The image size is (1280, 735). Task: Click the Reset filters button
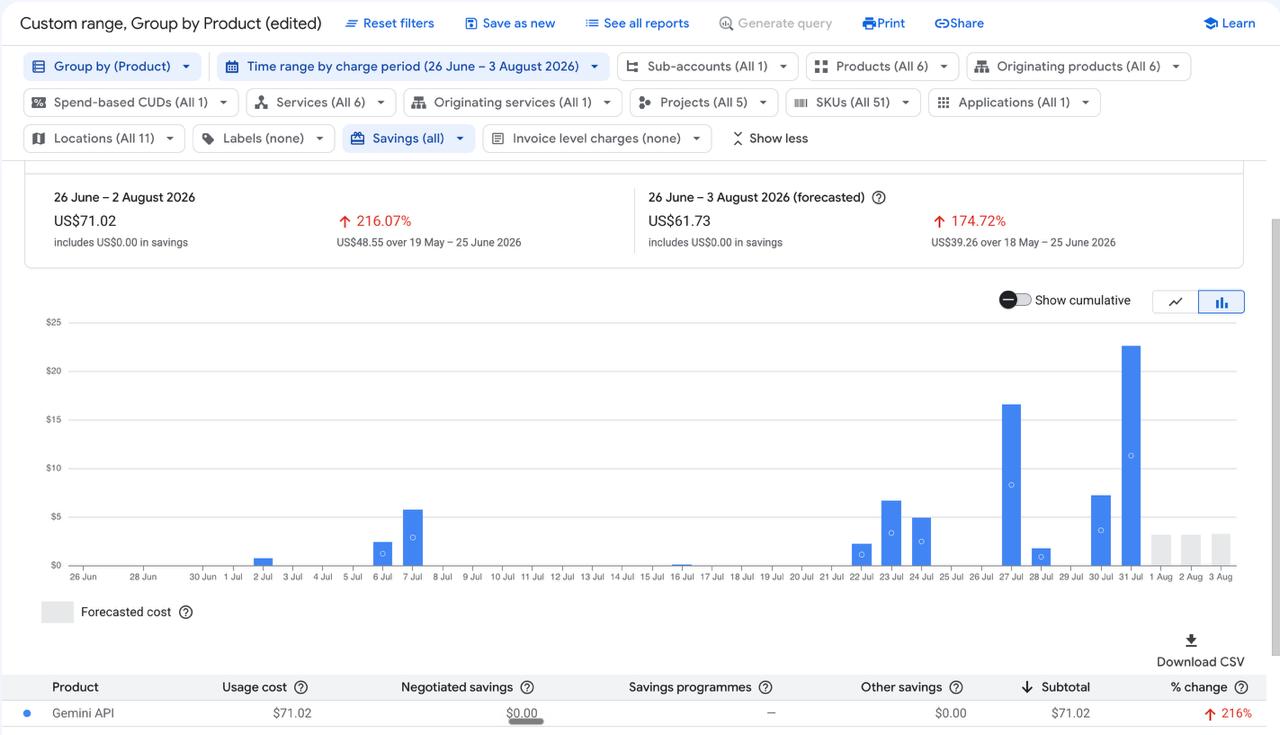pyautogui.click(x=389, y=23)
